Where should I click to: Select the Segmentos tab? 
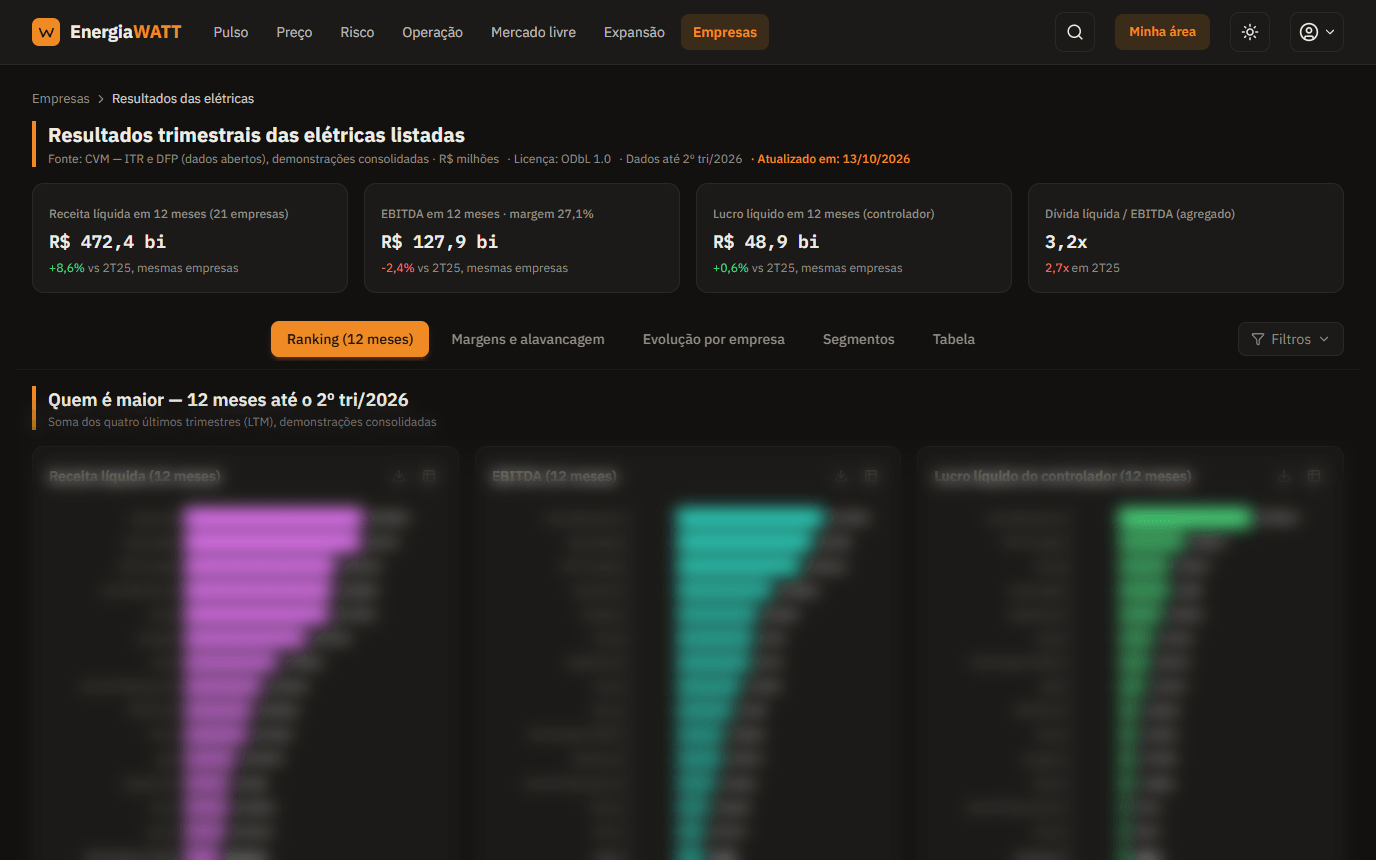point(859,339)
